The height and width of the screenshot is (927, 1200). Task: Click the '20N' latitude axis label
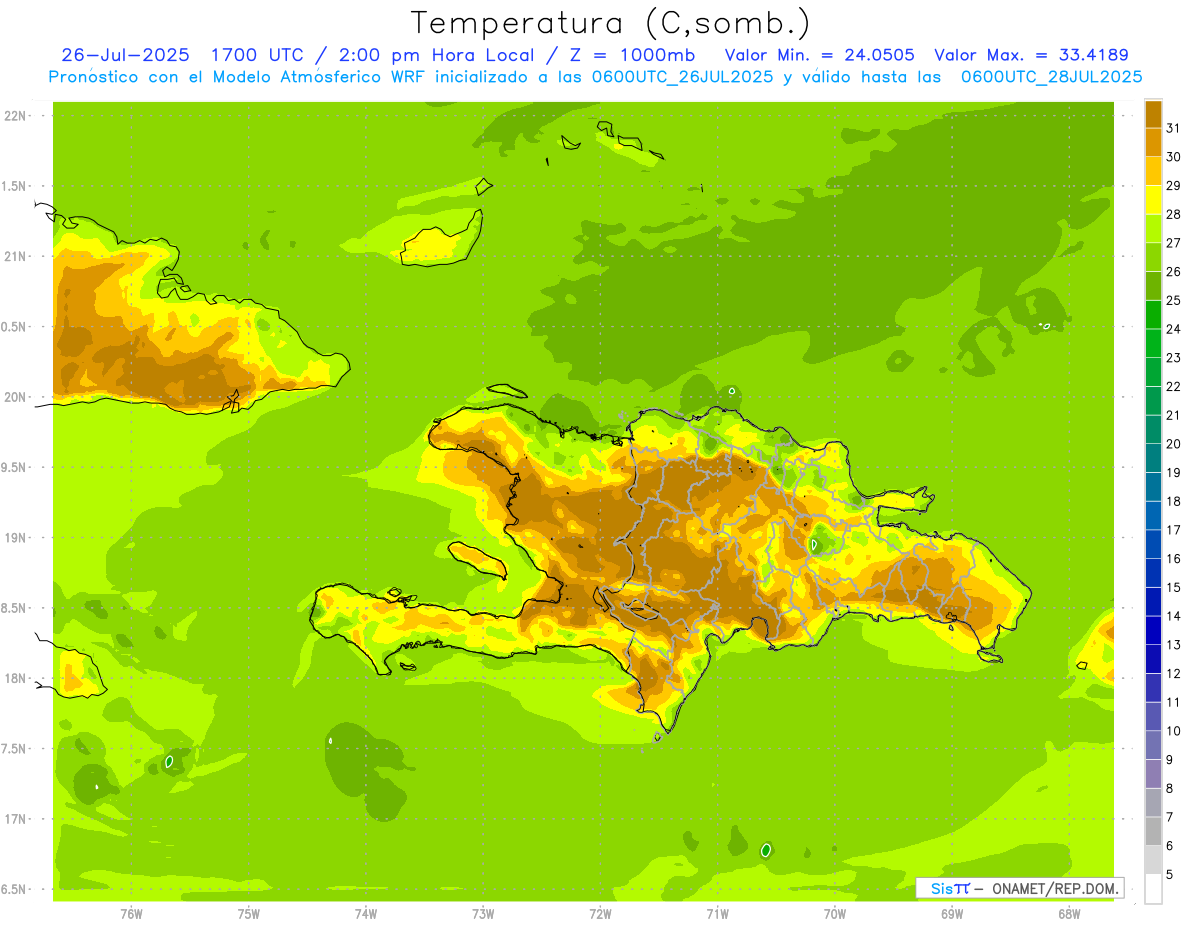(x=14, y=397)
